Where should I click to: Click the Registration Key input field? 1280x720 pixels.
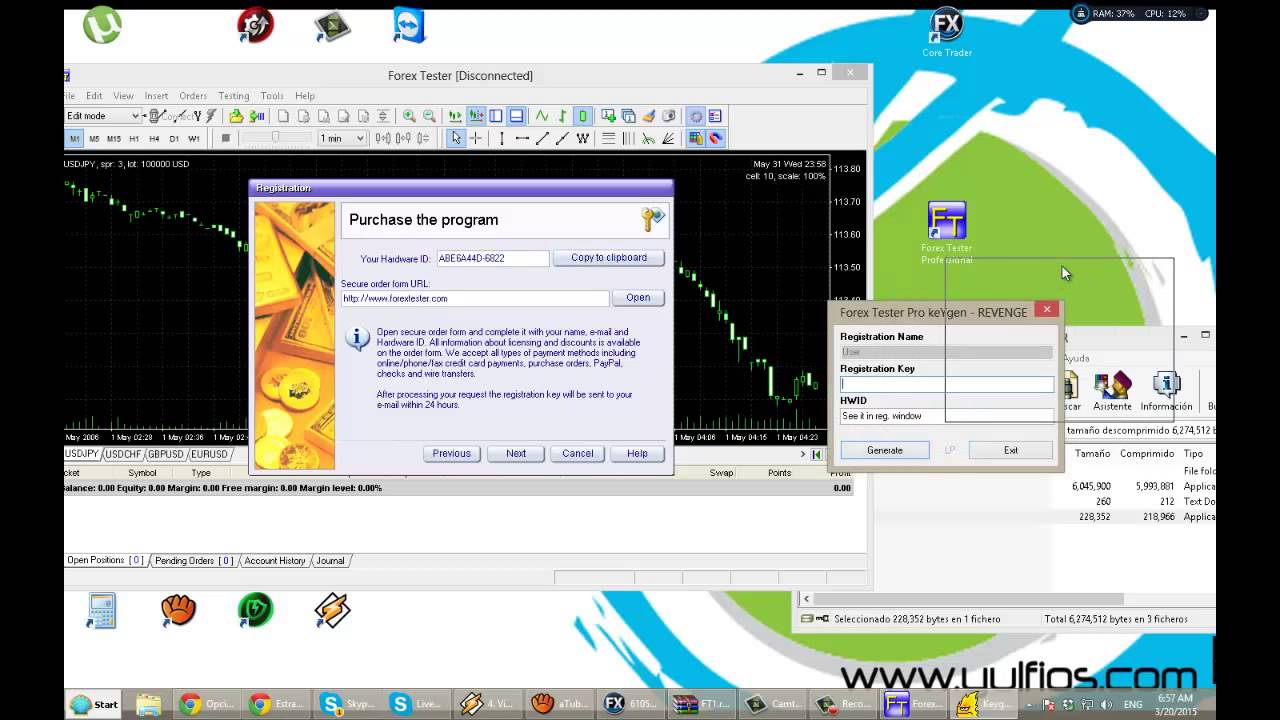point(947,384)
